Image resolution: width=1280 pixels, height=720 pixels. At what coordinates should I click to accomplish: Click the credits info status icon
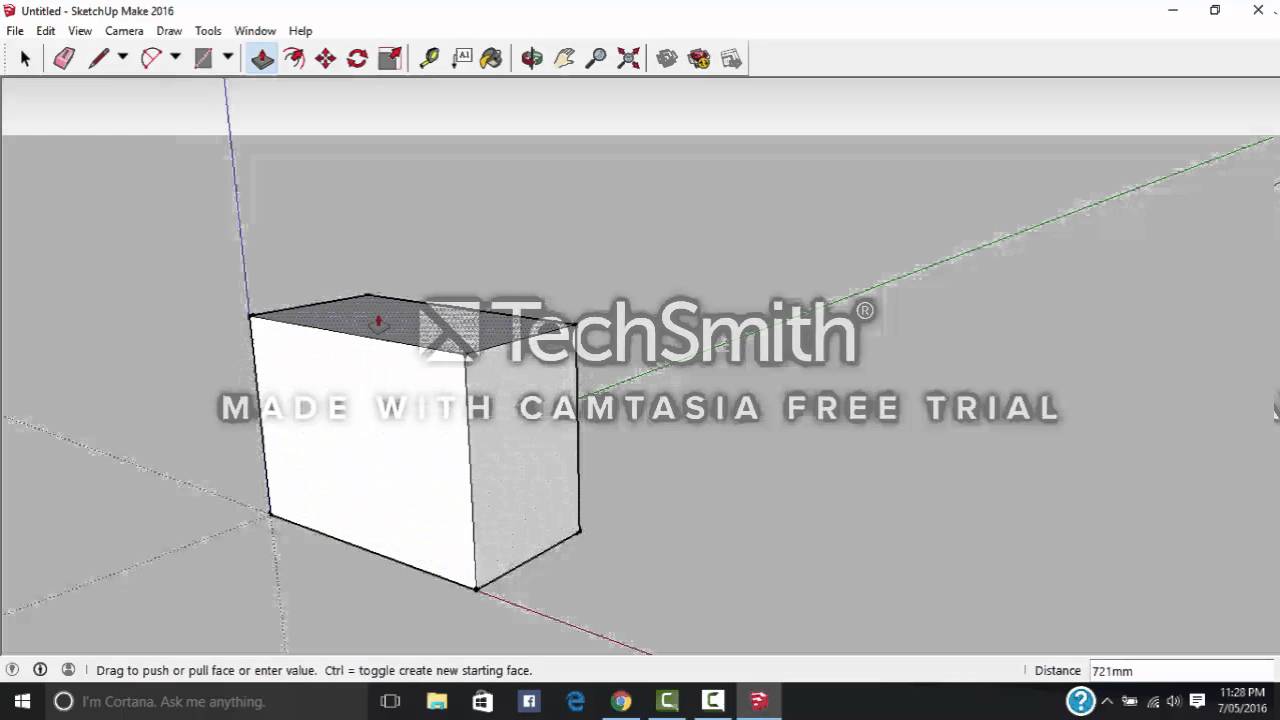(40, 670)
